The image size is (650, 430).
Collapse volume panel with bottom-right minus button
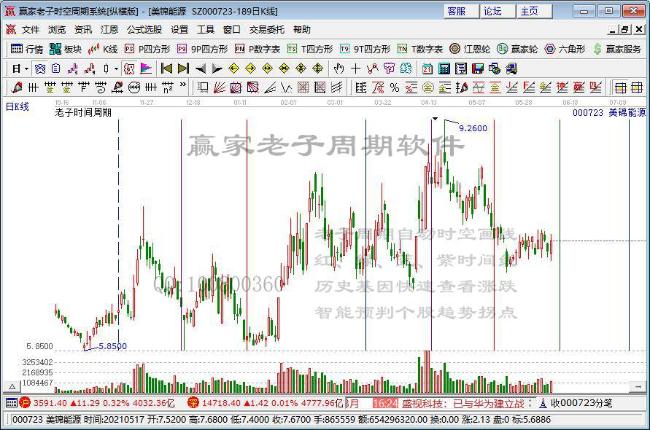(x=637, y=386)
